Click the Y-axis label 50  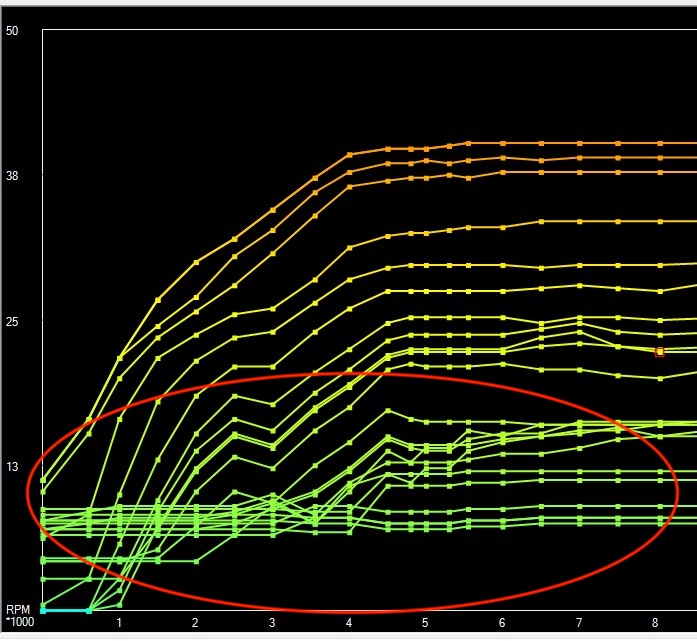13,31
